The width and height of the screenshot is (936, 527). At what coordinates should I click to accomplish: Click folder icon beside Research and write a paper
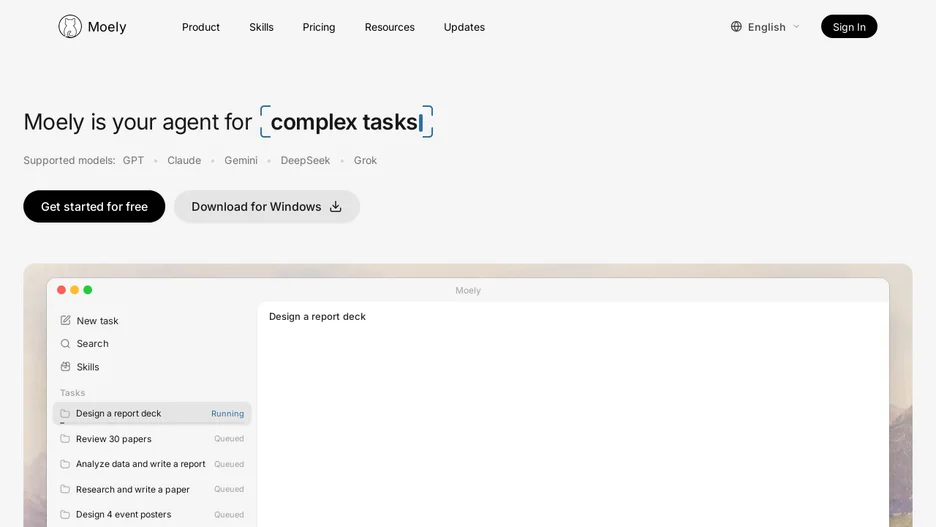coord(65,489)
